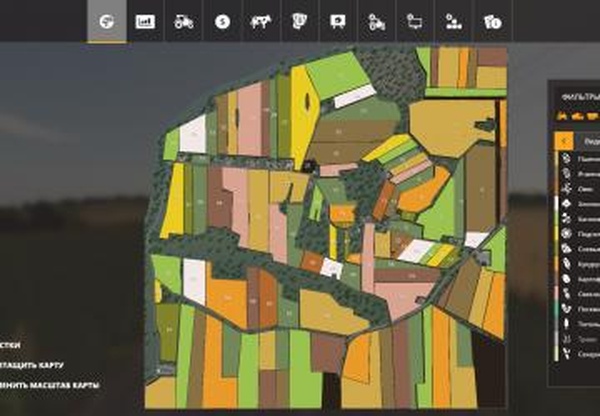Toggle the Тополь (poplar) crop filter
This screenshot has width=600, height=416.
[579, 324]
